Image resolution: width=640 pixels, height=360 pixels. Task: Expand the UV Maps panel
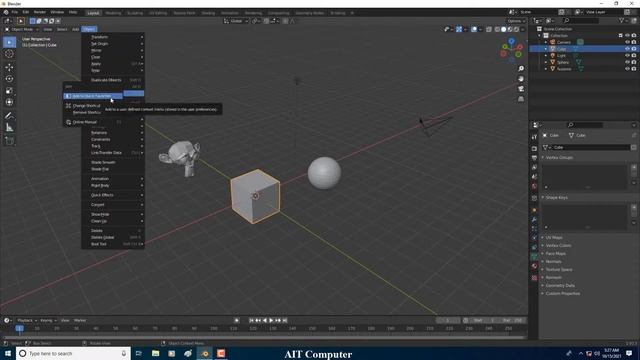coord(554,238)
